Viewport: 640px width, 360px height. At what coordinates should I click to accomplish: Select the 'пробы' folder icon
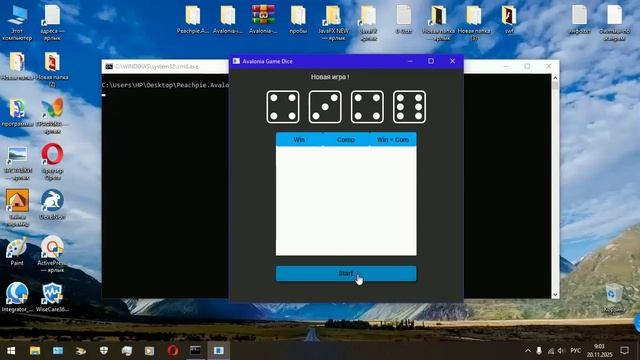(x=298, y=20)
